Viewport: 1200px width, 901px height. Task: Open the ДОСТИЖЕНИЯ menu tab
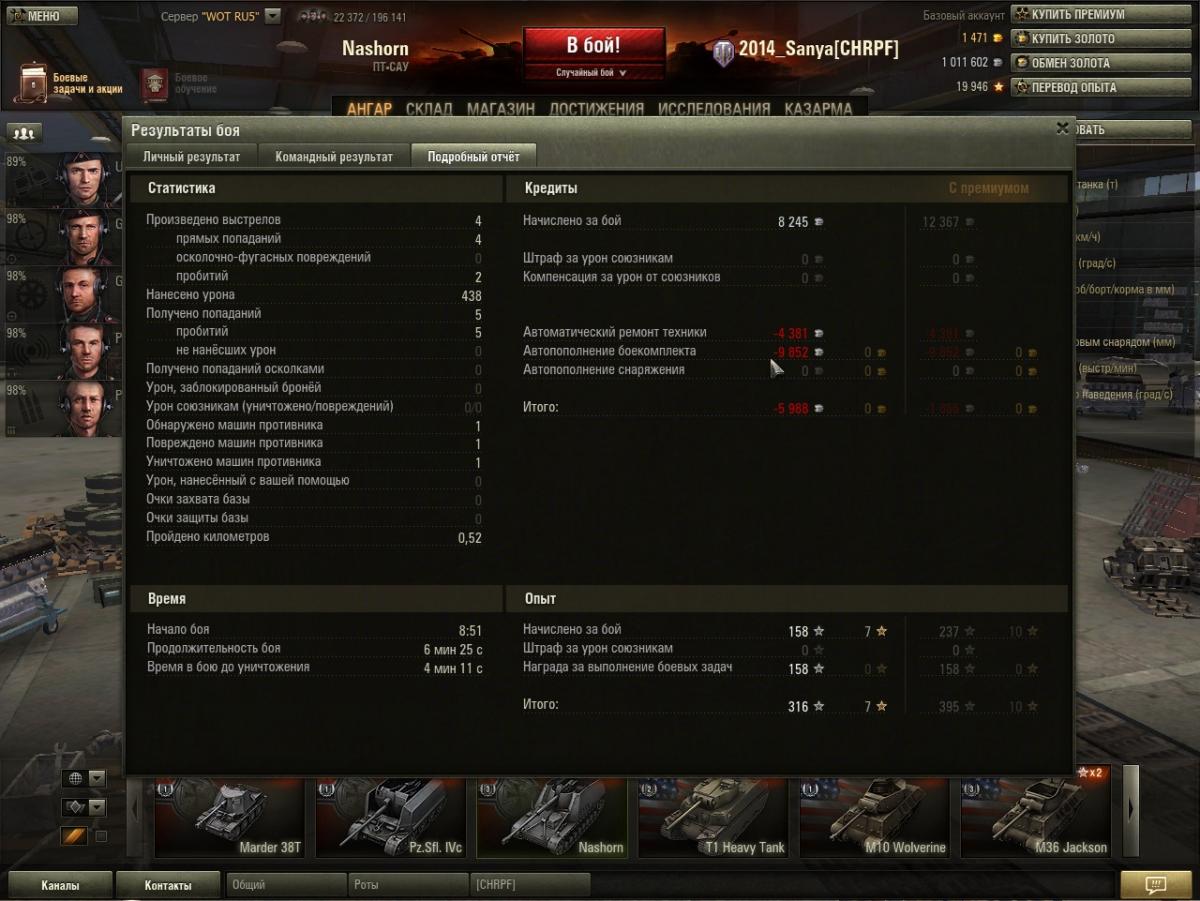click(x=597, y=109)
